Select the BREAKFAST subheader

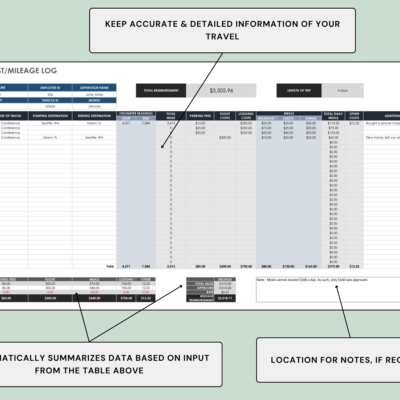(x=266, y=118)
